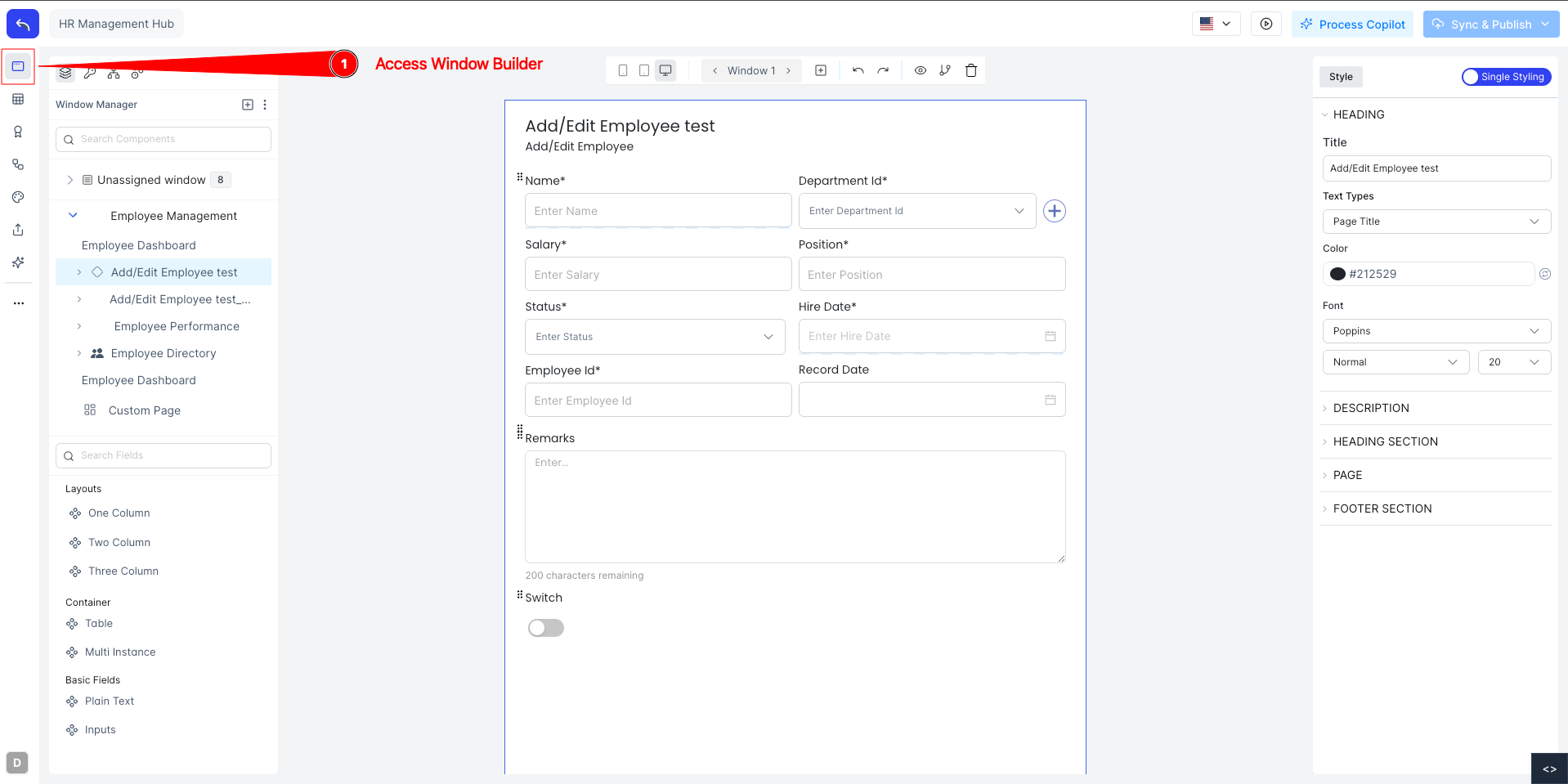Screen dimensions: 1568x784
Task: Select Employee Performance in window tree
Action: pyautogui.click(x=177, y=326)
